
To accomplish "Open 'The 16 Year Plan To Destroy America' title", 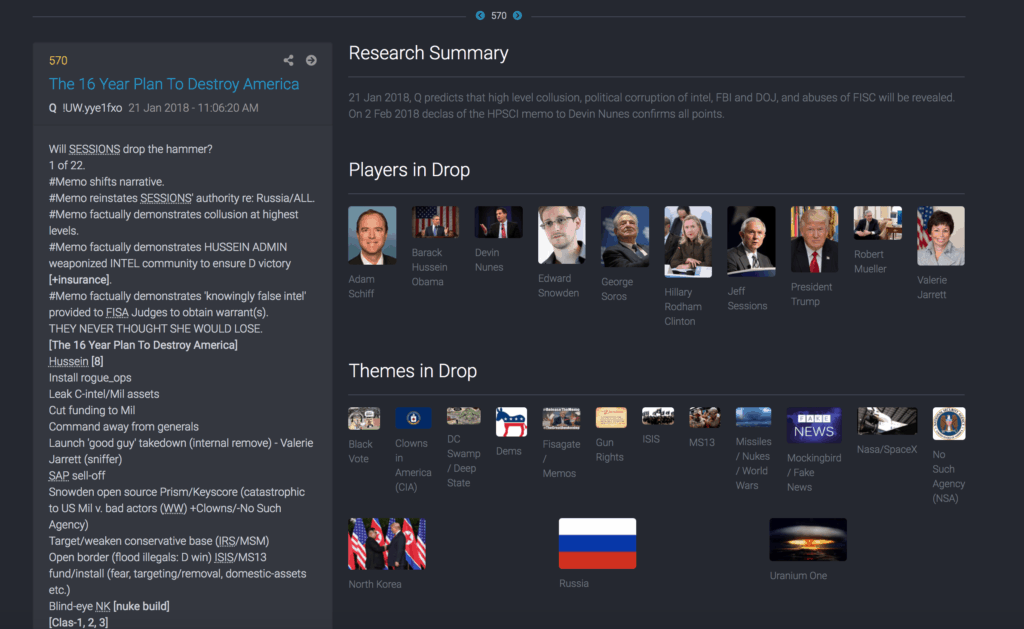I will pyautogui.click(x=174, y=84).
